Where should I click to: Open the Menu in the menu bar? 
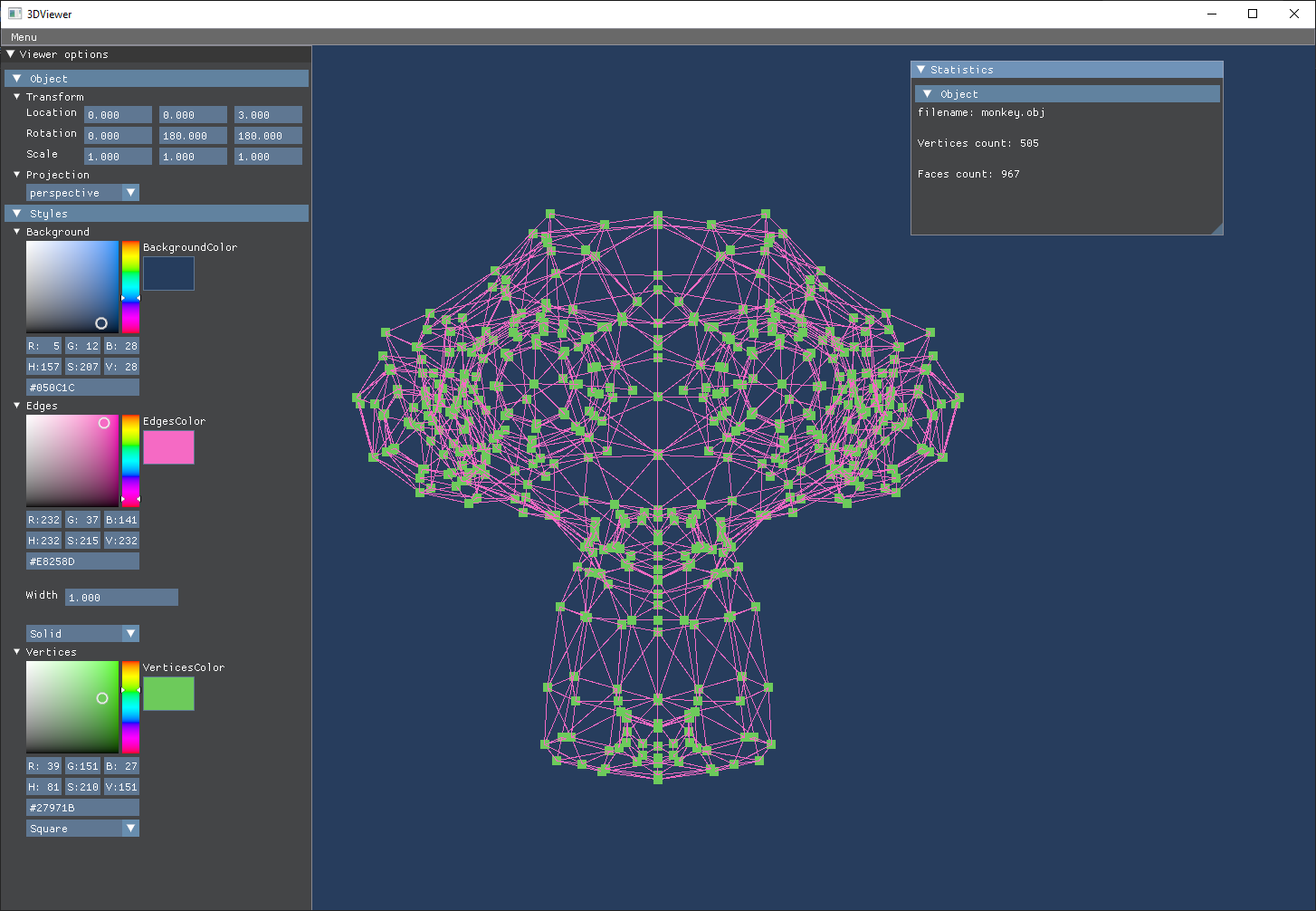click(24, 37)
